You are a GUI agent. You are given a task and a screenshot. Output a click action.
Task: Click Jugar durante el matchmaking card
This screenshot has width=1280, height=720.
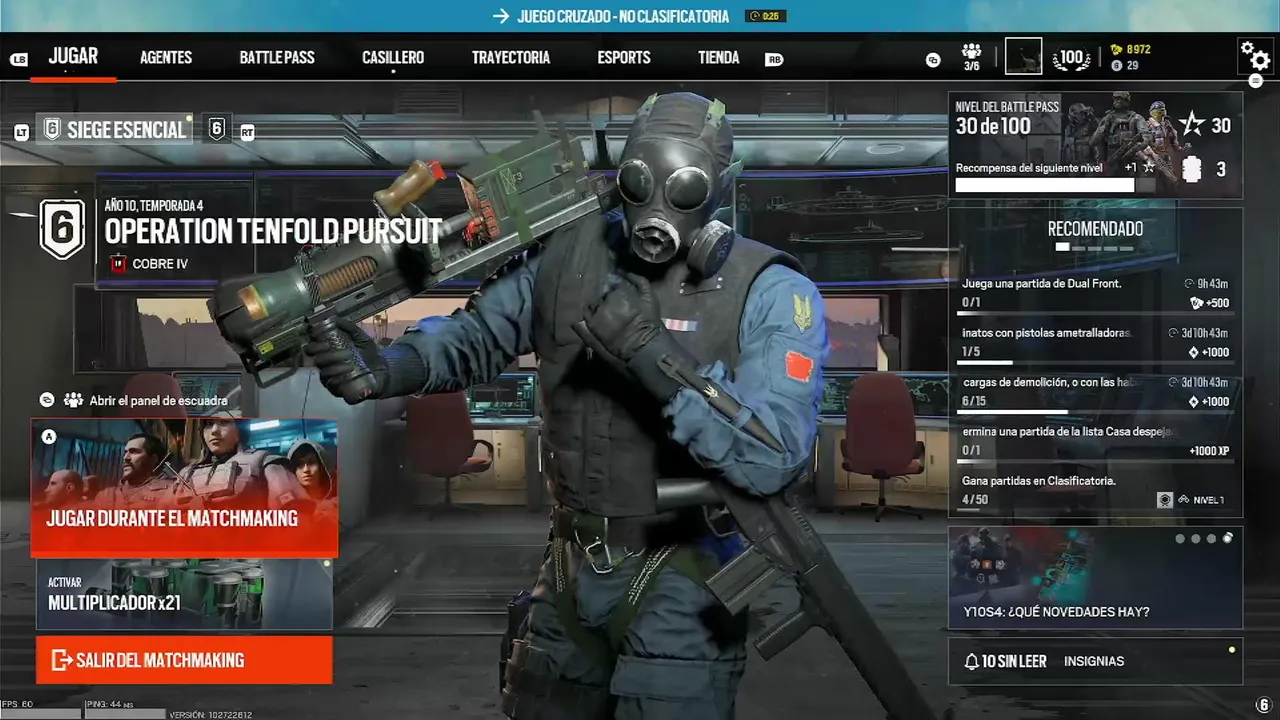click(184, 487)
